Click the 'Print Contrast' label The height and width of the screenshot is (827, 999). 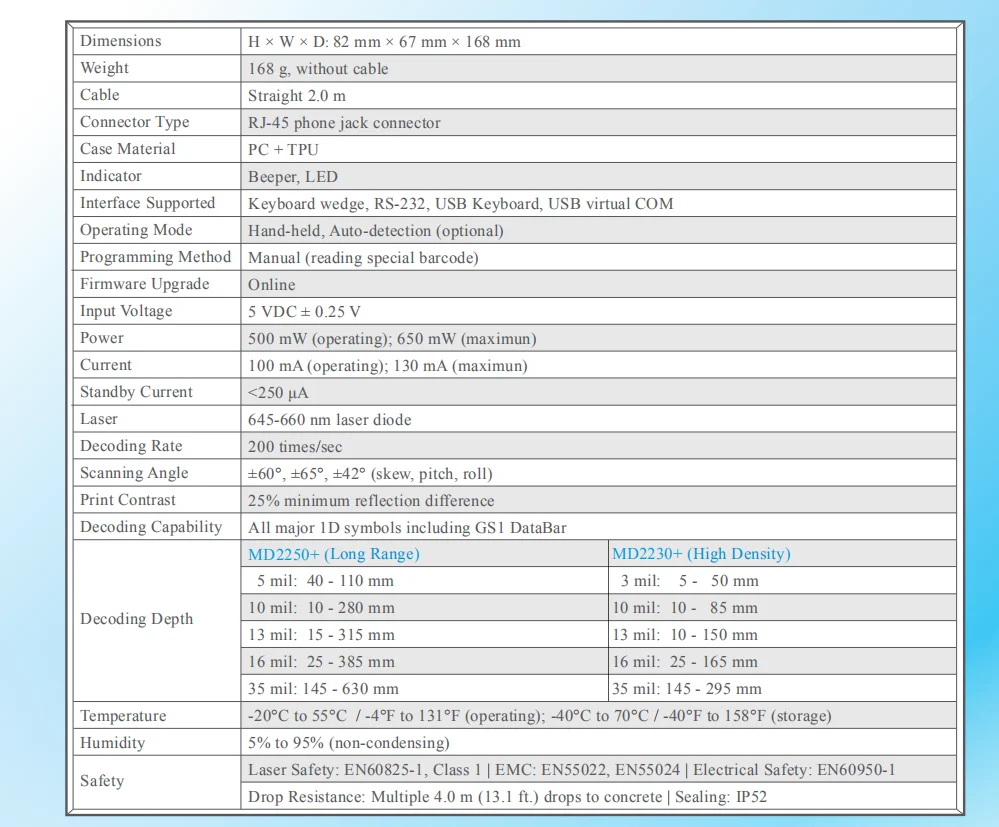click(x=127, y=500)
